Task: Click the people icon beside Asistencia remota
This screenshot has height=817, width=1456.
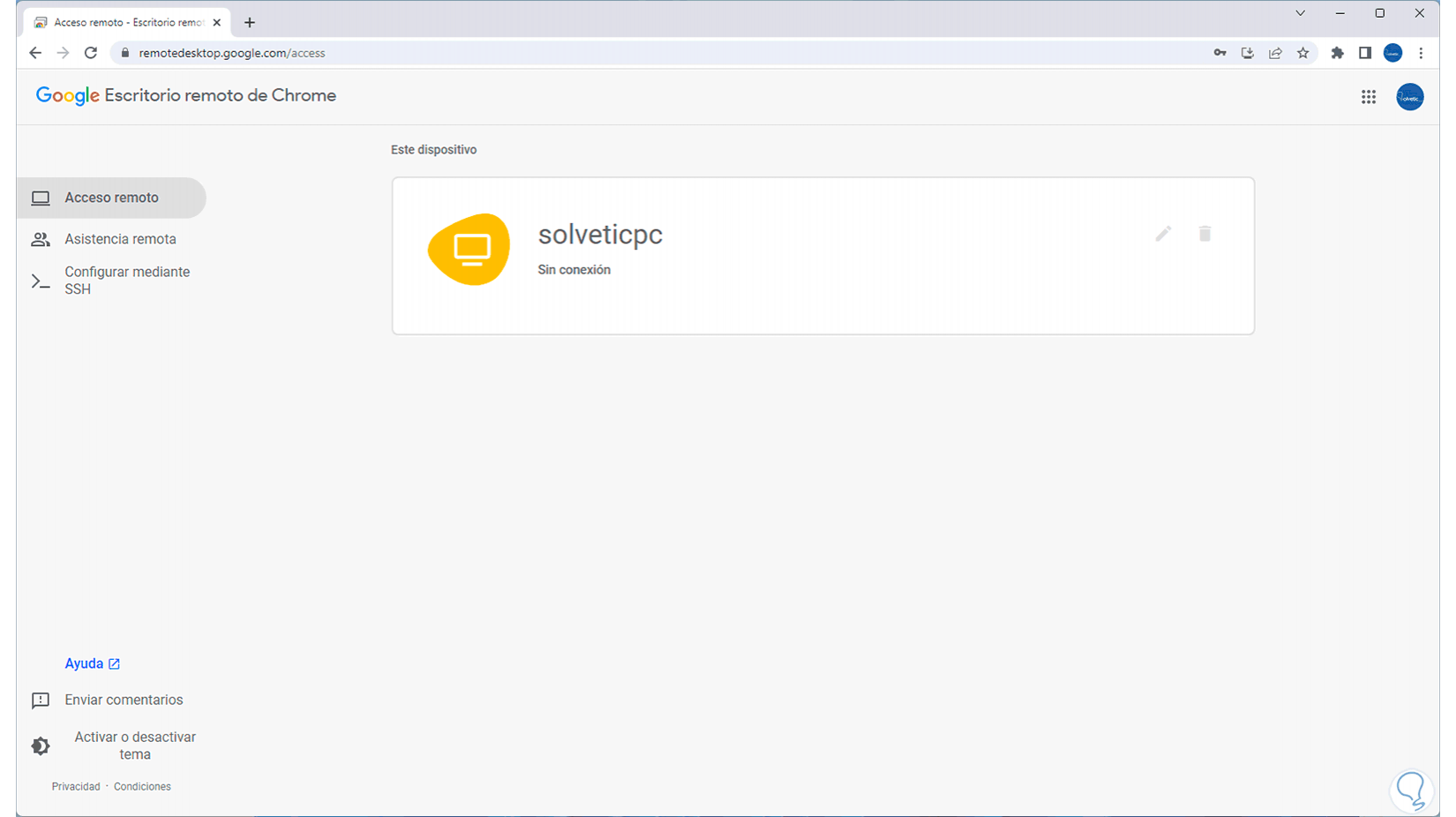Action: (41, 239)
